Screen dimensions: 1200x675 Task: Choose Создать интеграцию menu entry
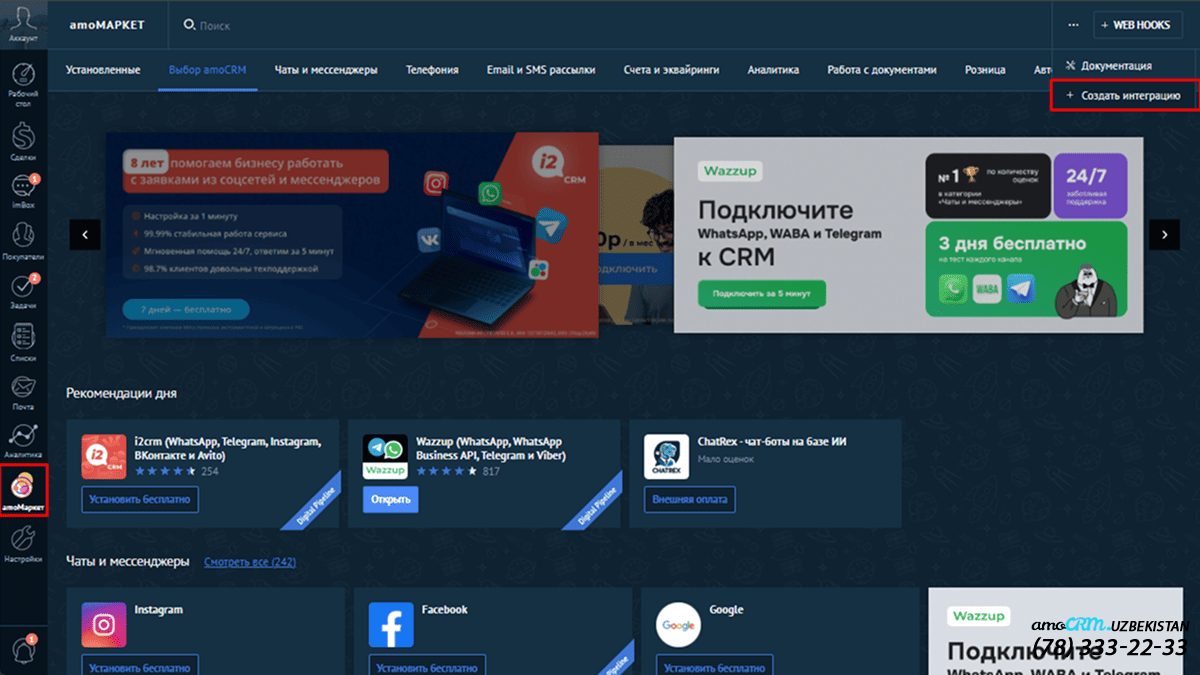1124,95
